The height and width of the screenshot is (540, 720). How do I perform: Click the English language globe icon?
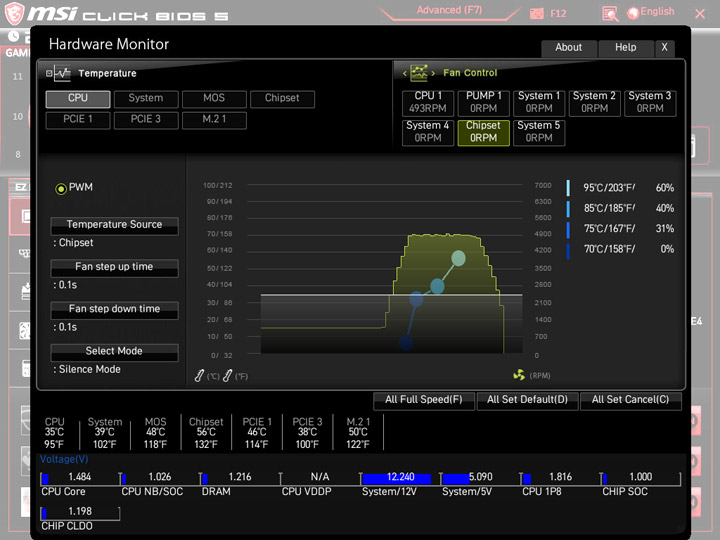pos(633,13)
